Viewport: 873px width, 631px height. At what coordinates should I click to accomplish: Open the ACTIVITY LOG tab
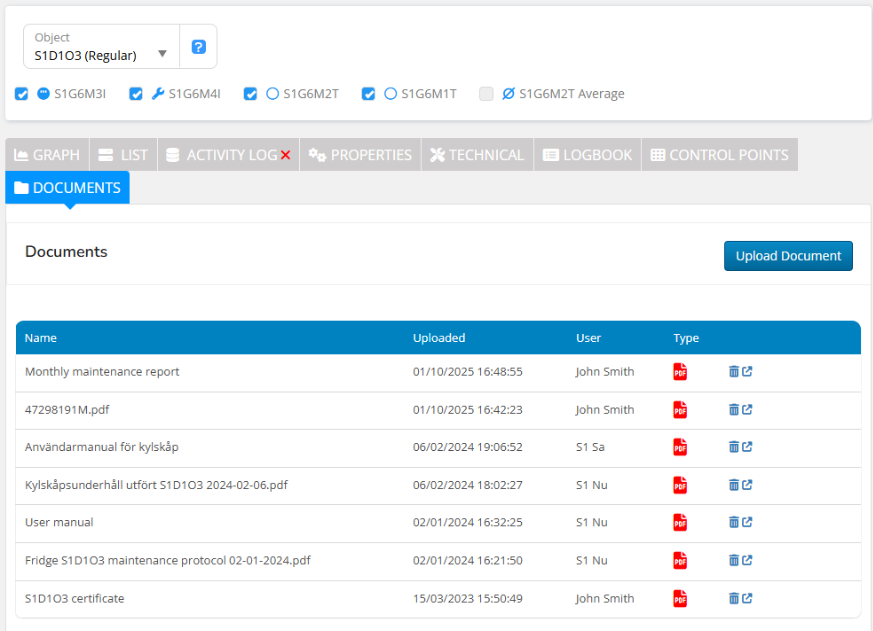coord(228,155)
